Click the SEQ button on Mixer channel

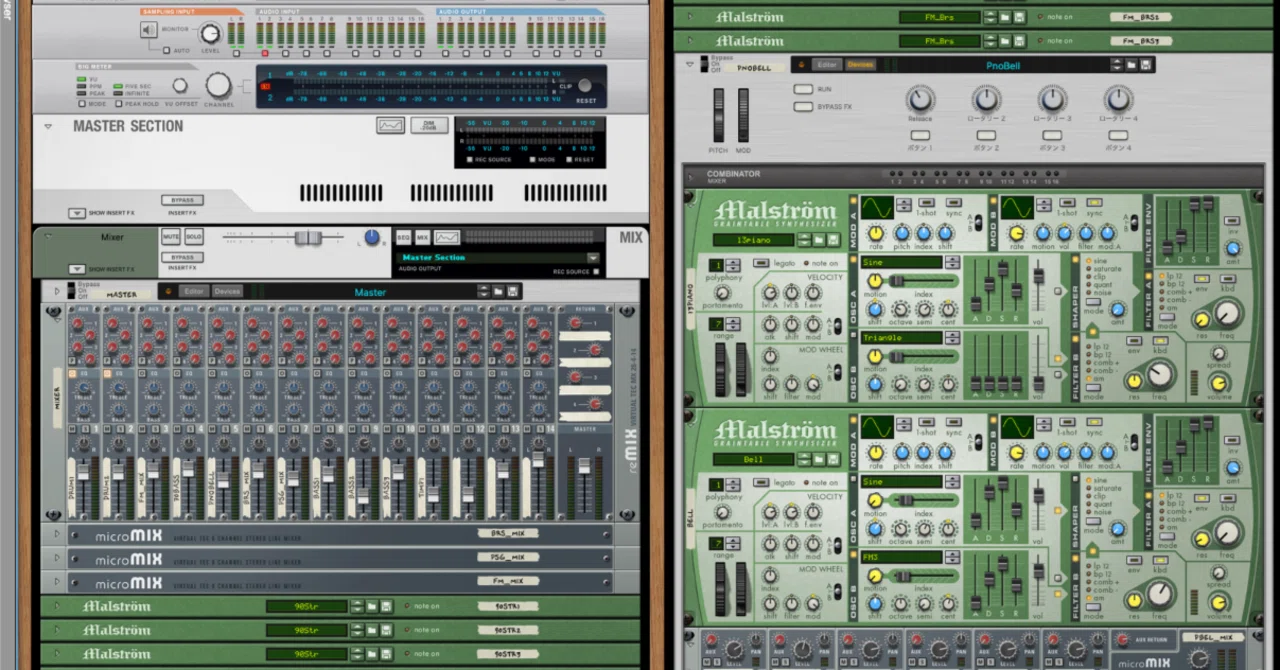point(403,237)
